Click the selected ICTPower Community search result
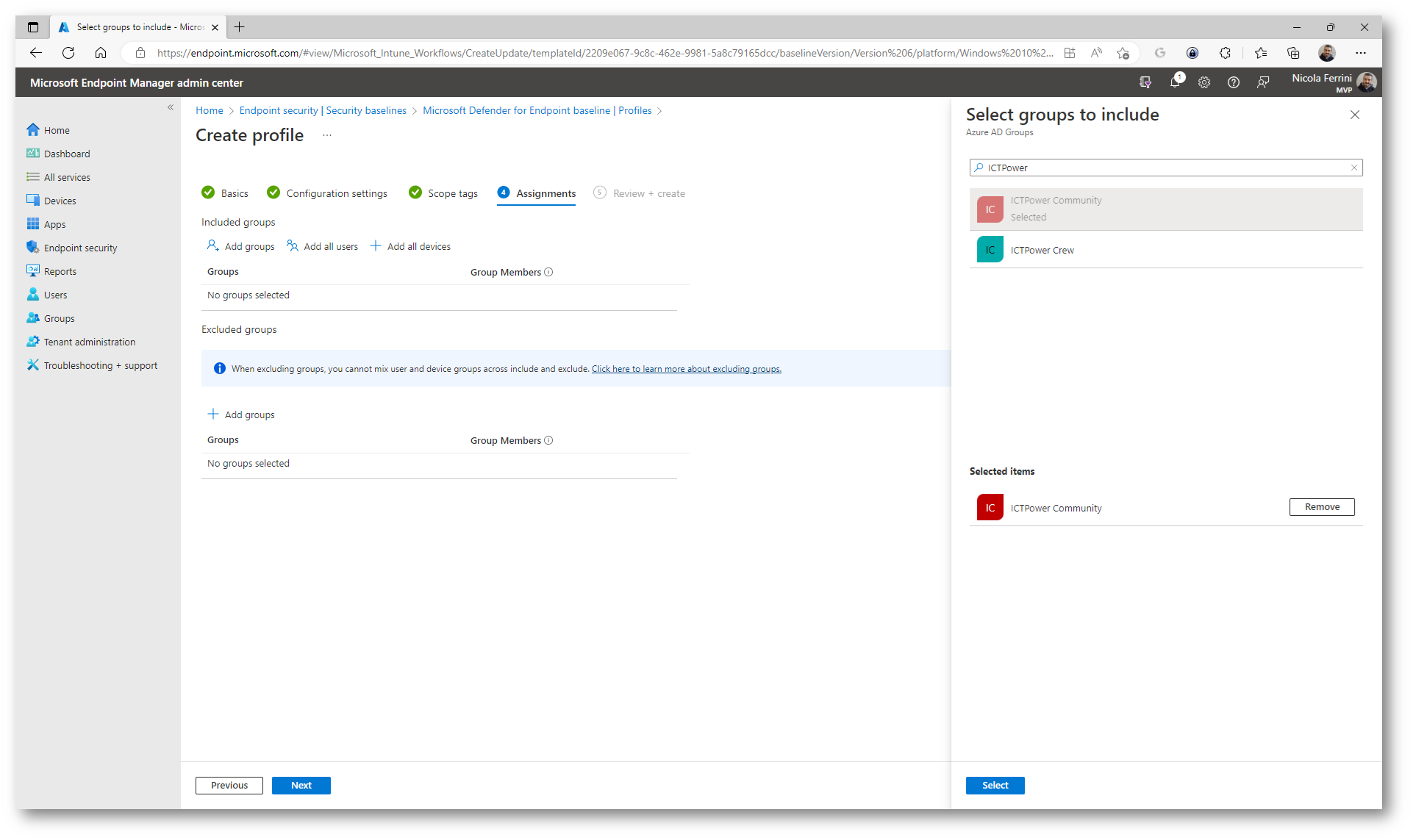The height and width of the screenshot is (840, 1413). [1166, 209]
